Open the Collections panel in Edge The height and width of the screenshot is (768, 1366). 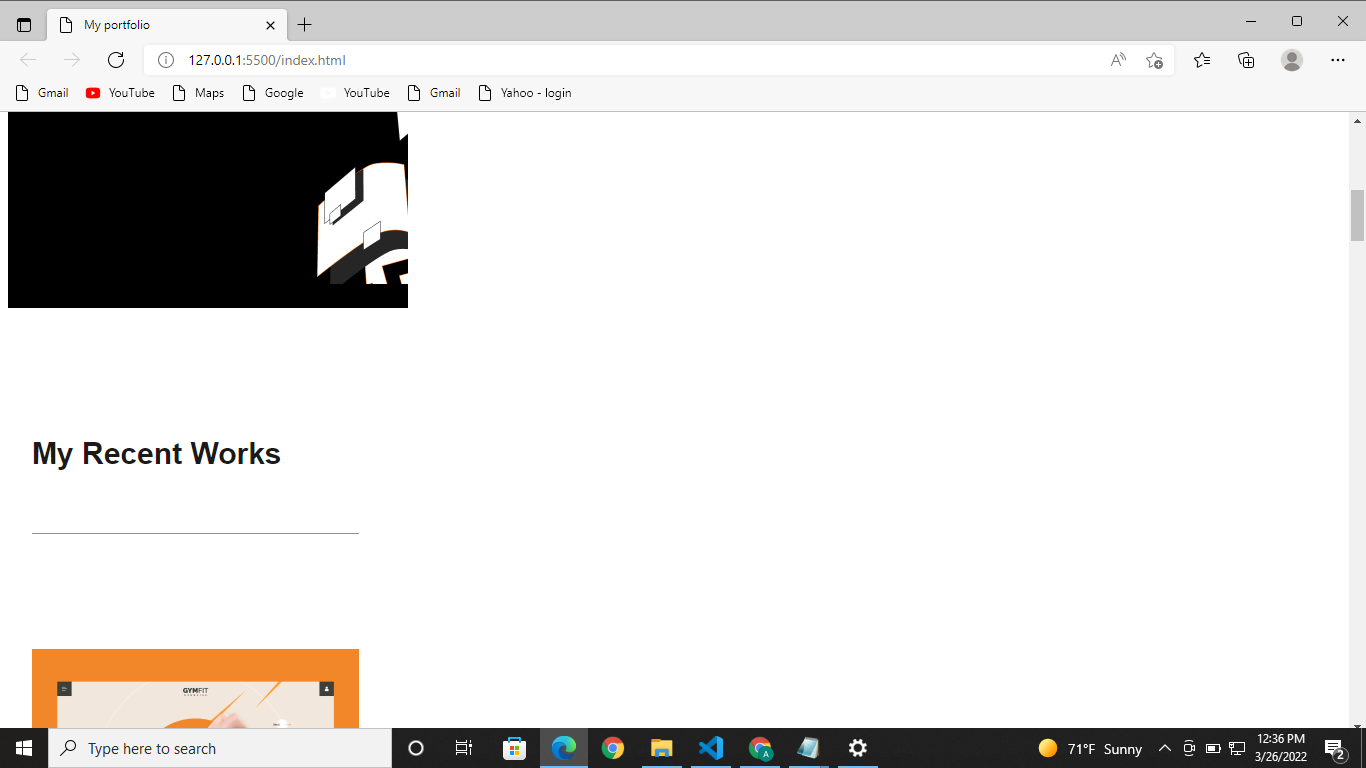1246,60
